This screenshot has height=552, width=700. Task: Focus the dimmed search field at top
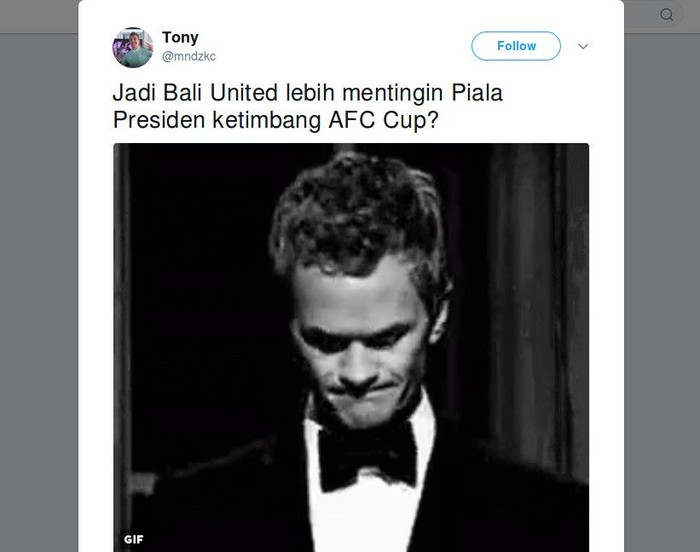pos(653,15)
